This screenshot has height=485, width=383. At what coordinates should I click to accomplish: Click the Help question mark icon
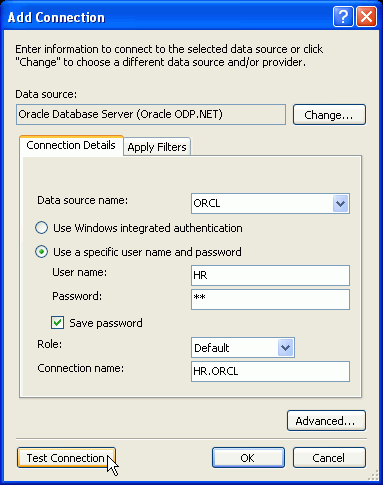point(343,16)
